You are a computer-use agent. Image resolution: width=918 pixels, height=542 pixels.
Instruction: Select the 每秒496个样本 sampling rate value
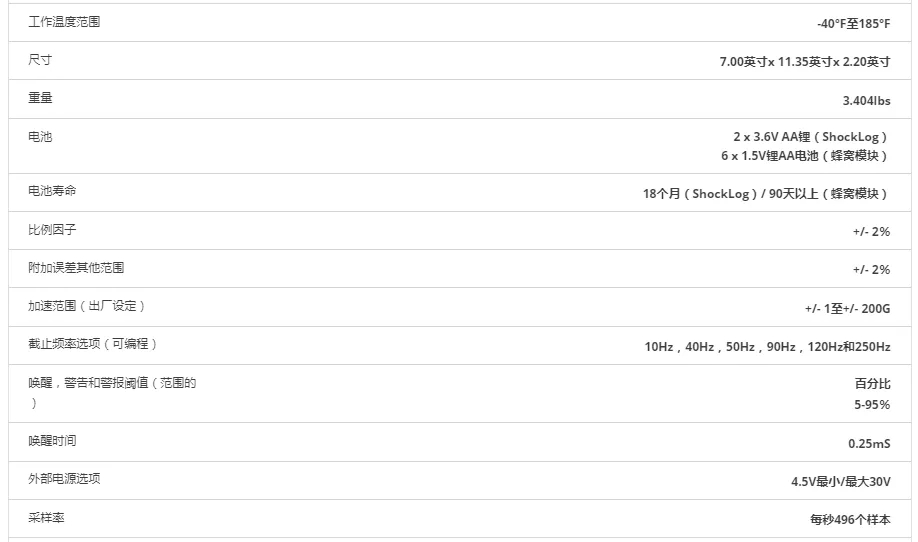tap(850, 519)
